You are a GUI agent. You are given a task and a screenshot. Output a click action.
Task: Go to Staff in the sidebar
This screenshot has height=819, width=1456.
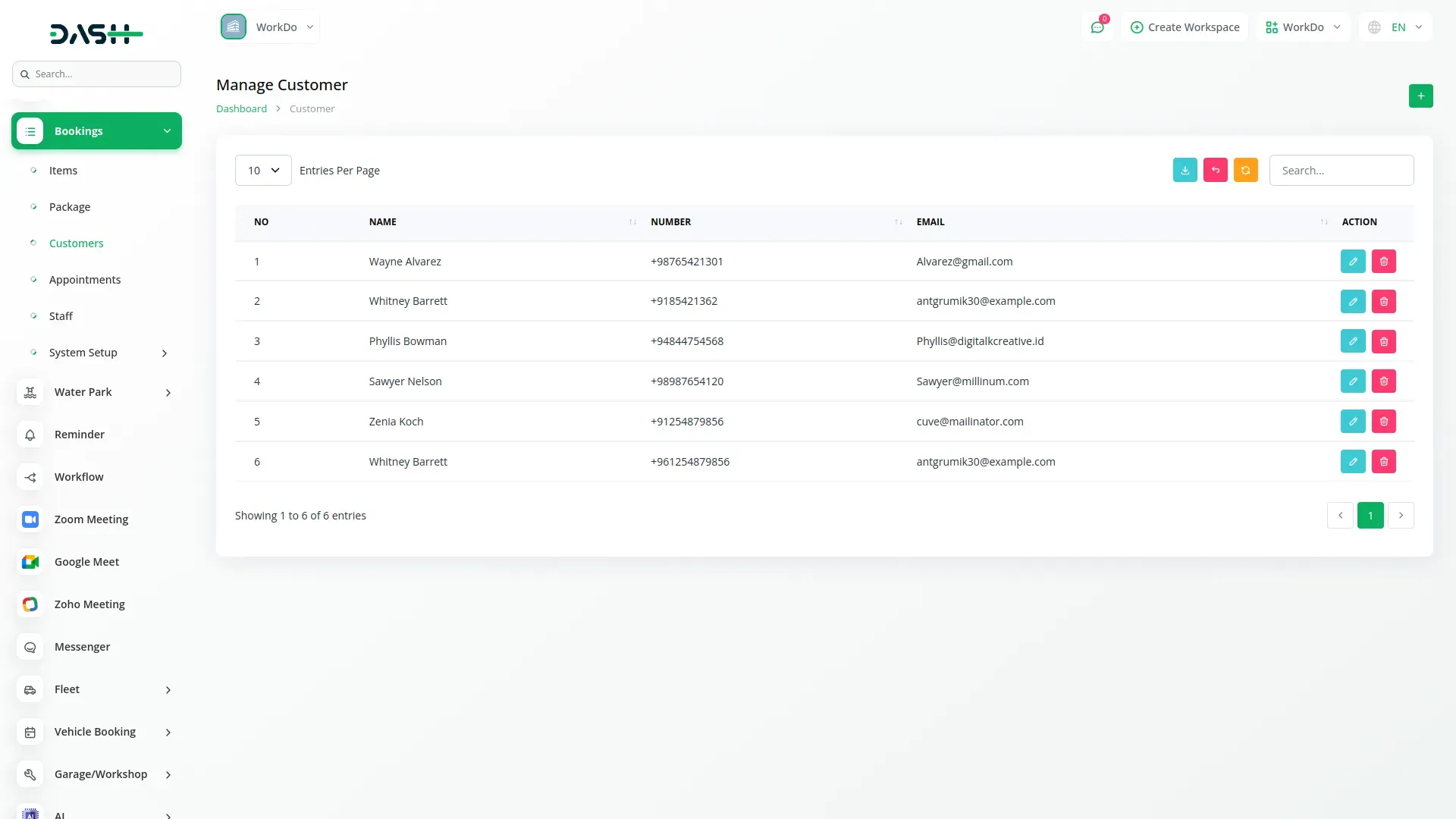61,316
